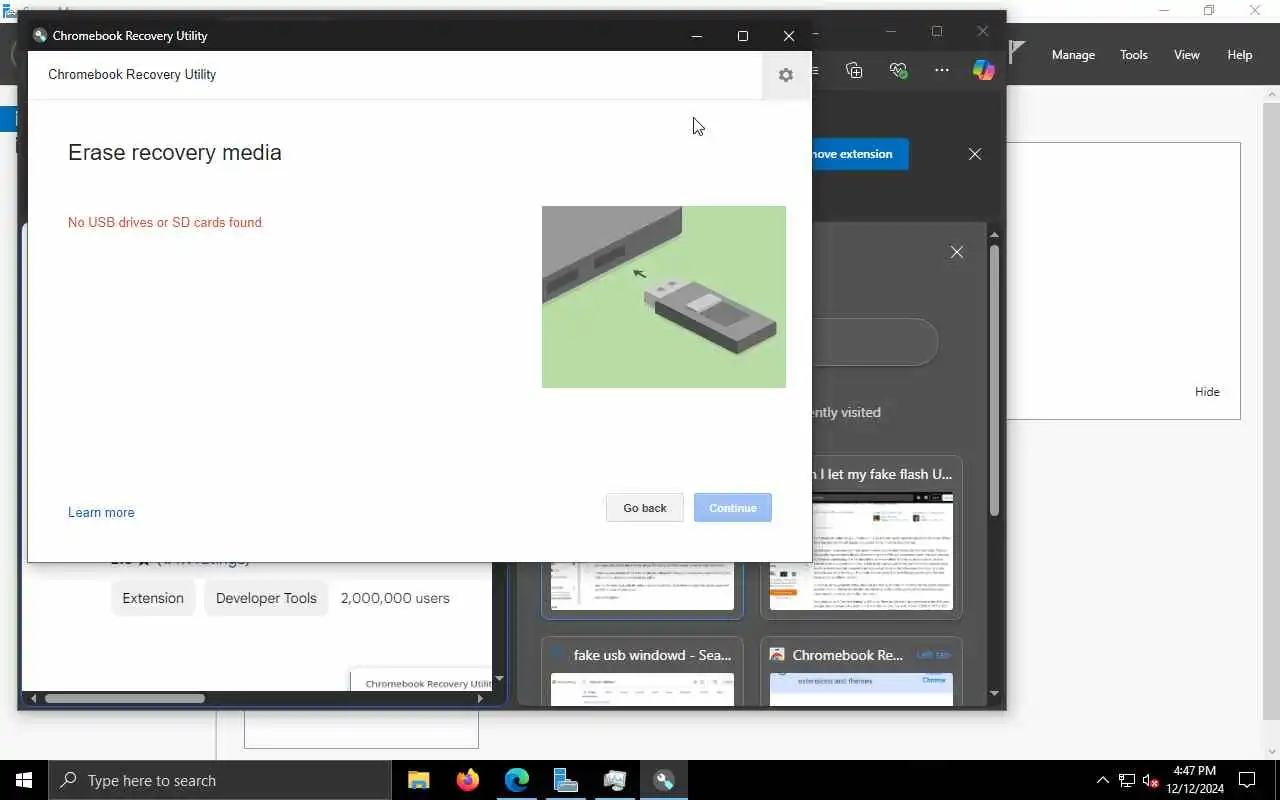Open the View menu in Server Manager
The image size is (1280, 800).
pyautogui.click(x=1187, y=55)
